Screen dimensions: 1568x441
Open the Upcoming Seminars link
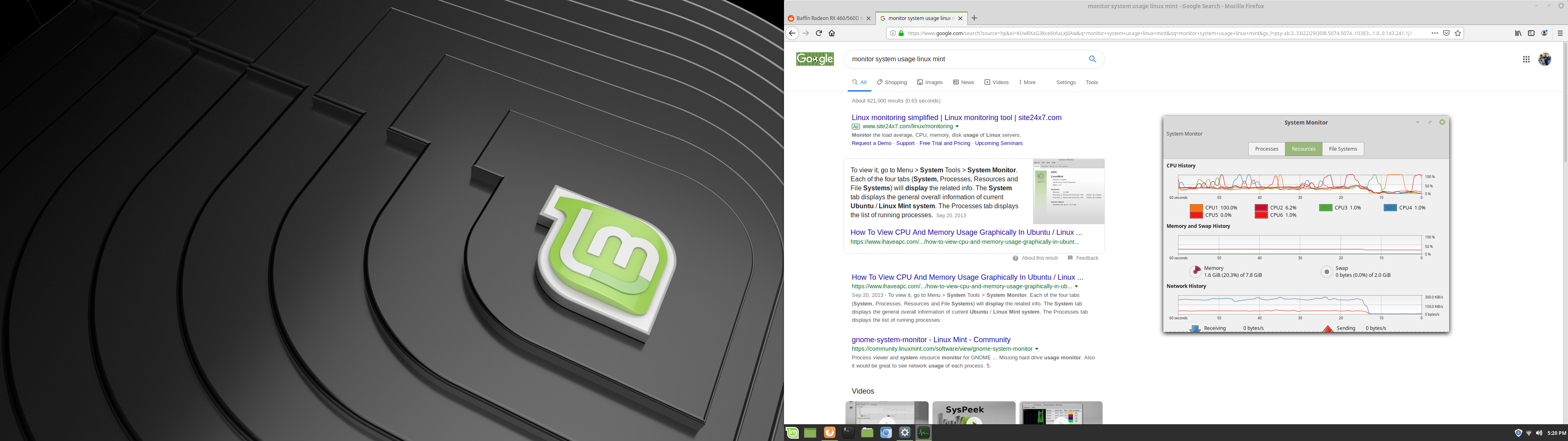(x=998, y=143)
